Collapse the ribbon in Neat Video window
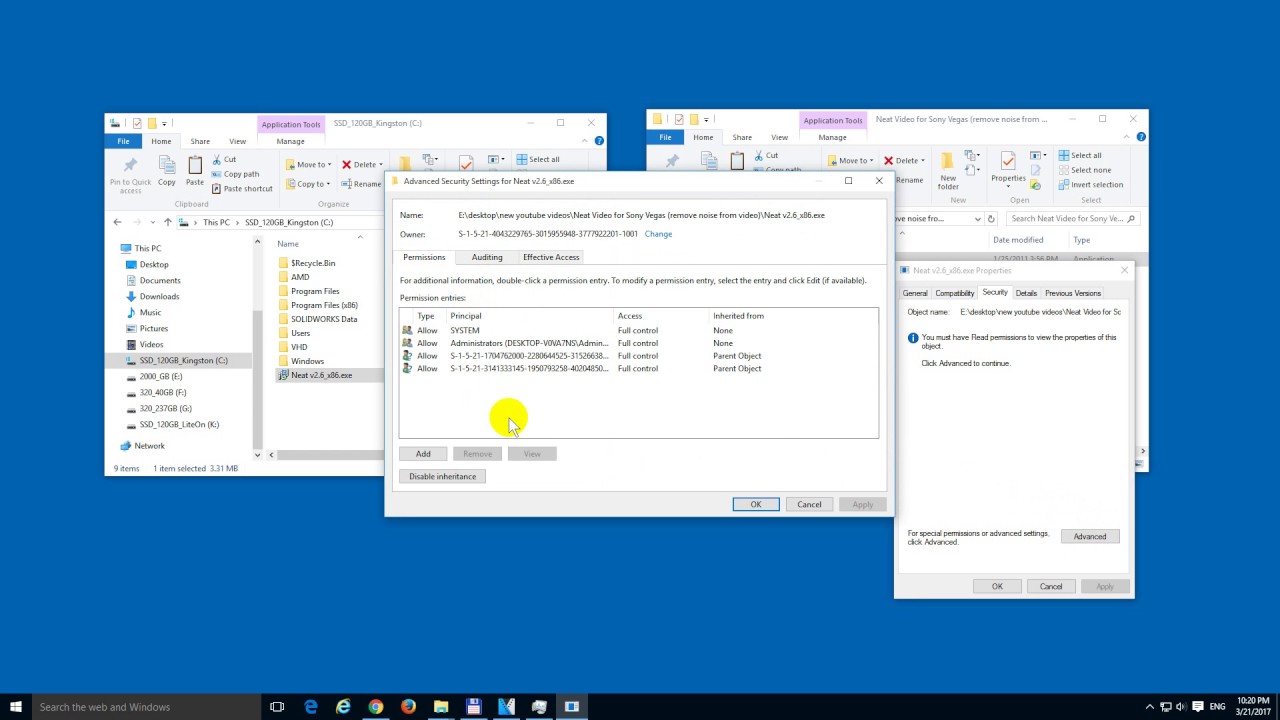Image resolution: width=1280 pixels, height=720 pixels. point(1128,137)
